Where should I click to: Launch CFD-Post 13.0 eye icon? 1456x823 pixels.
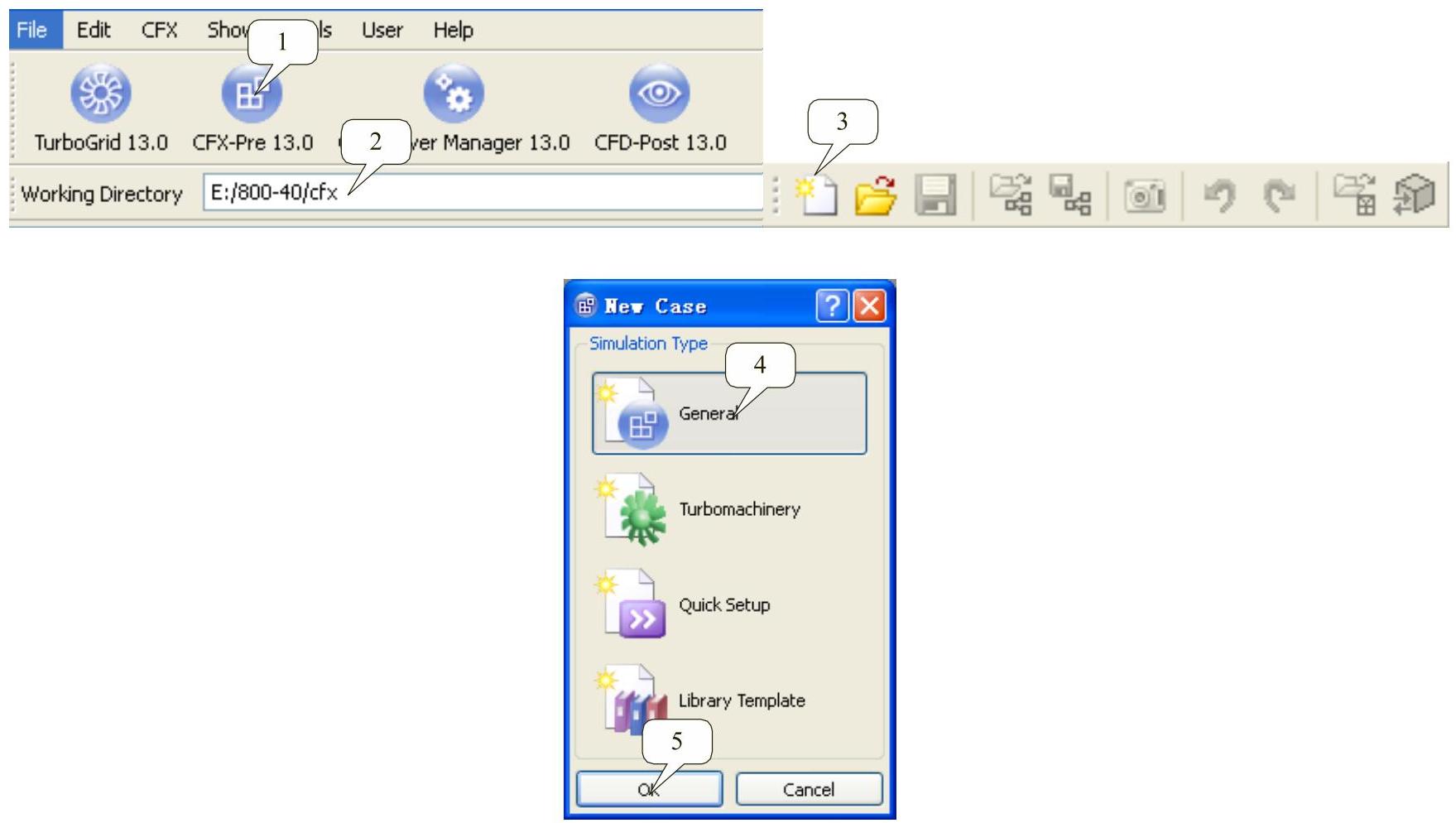point(659,93)
